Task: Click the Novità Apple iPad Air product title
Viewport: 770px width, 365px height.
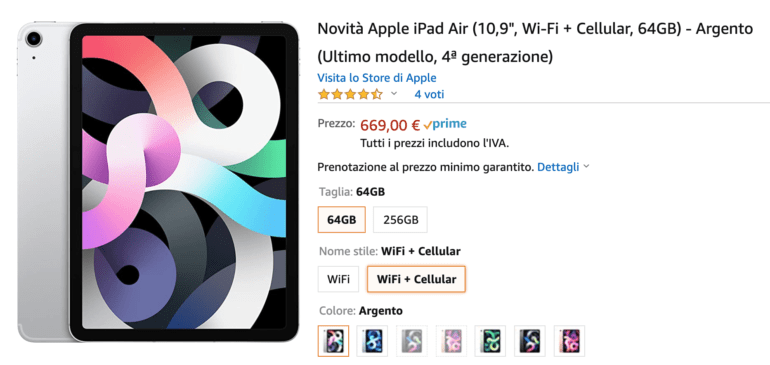Action: pyautogui.click(x=535, y=43)
